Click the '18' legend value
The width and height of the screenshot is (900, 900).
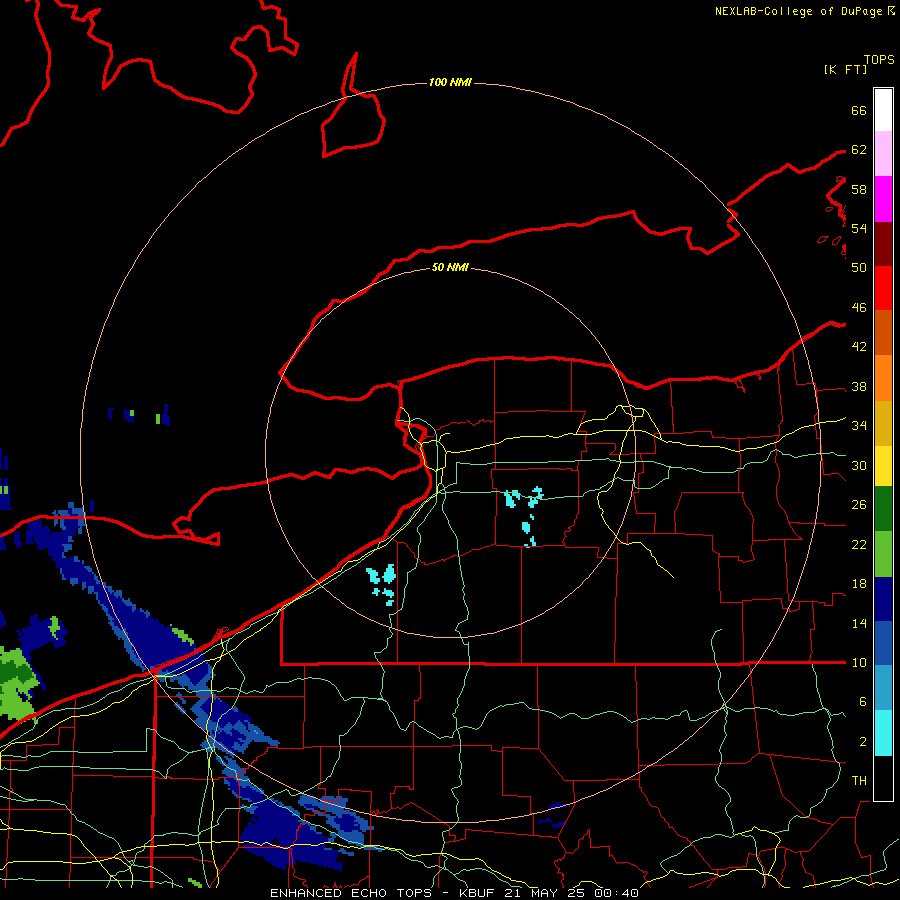859,584
